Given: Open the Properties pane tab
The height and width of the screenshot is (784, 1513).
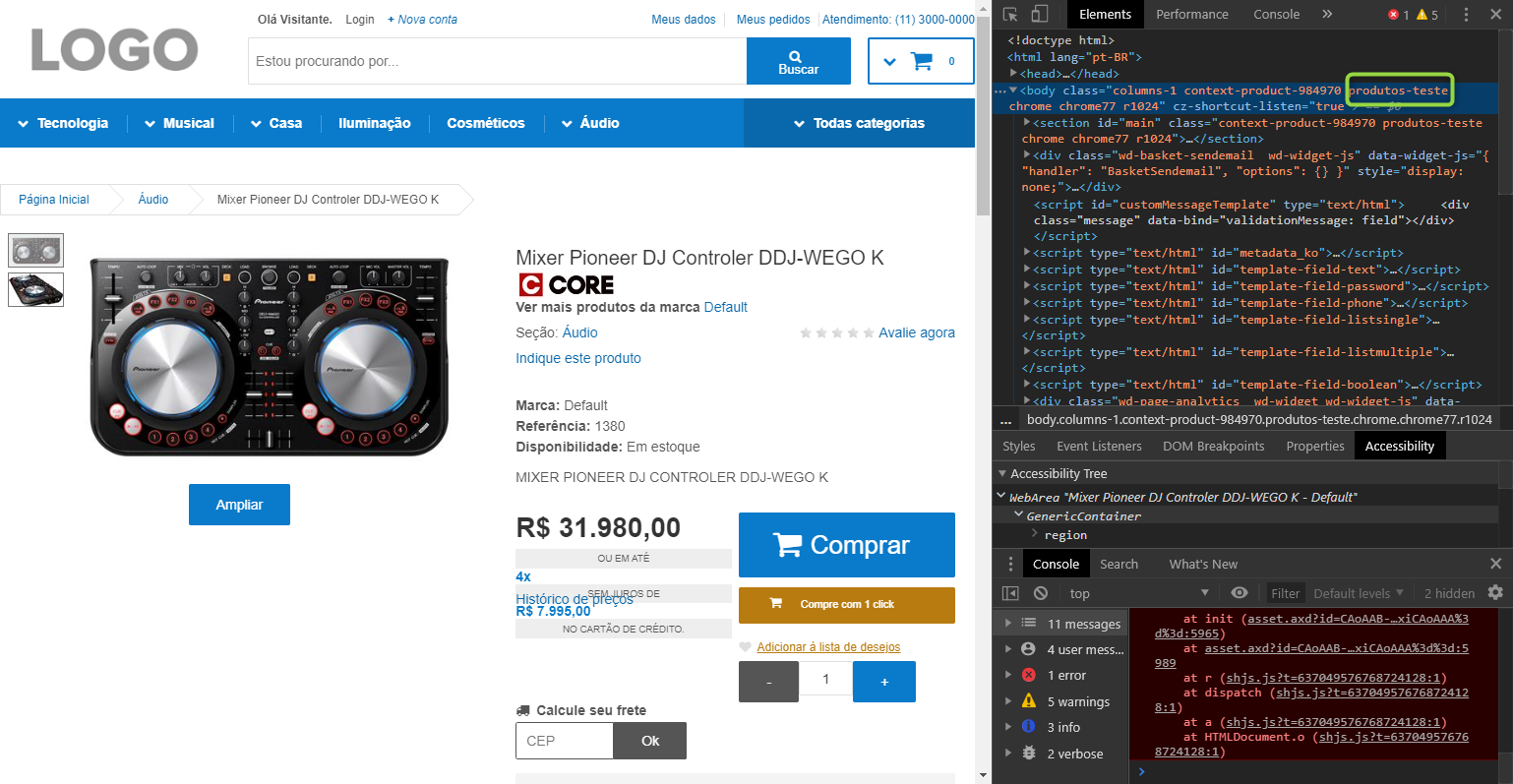Looking at the screenshot, I should pos(1314,446).
